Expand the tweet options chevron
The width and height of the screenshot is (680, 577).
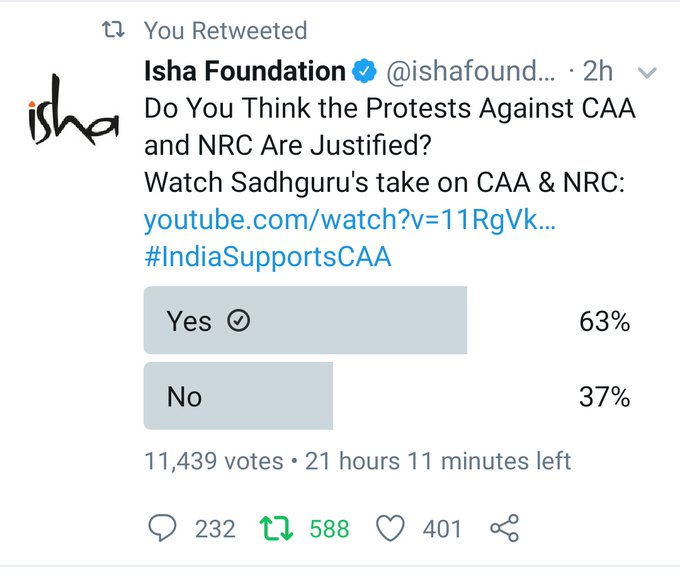(x=647, y=73)
